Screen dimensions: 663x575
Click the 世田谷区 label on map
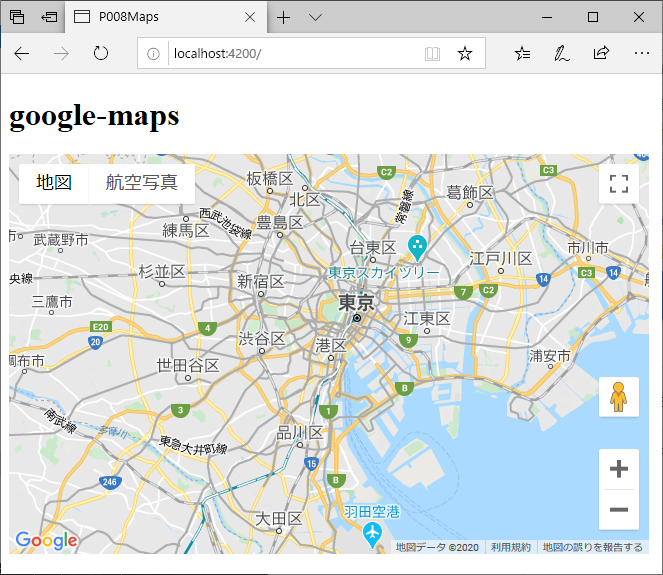188,365
